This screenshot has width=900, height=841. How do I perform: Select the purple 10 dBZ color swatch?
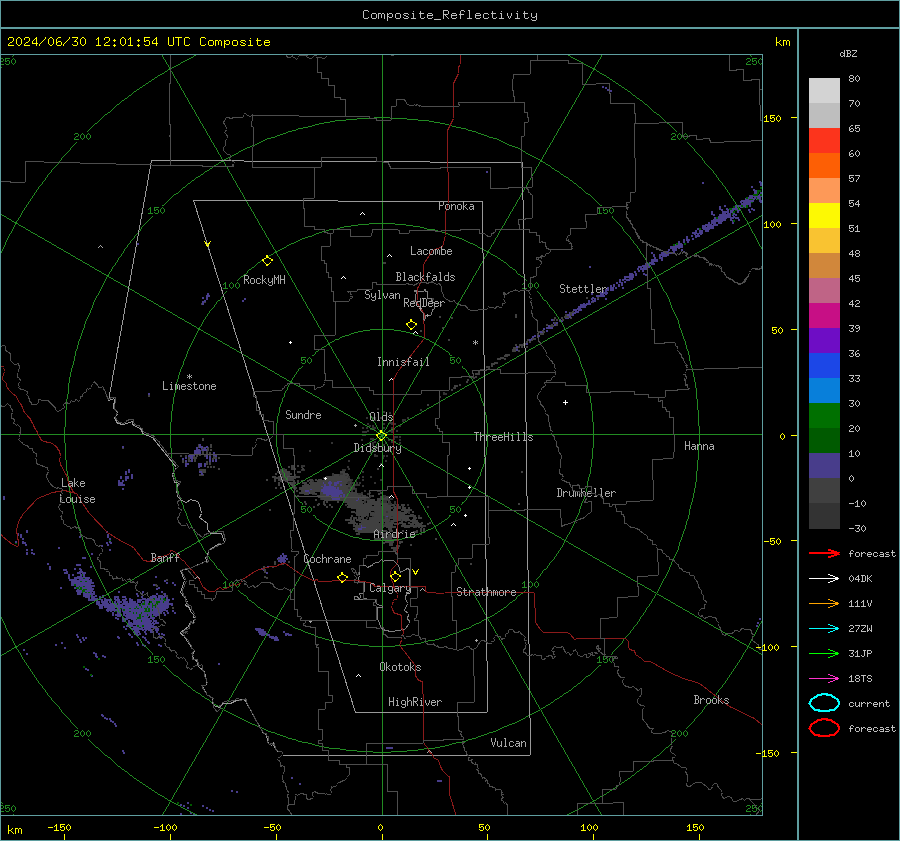(824, 466)
